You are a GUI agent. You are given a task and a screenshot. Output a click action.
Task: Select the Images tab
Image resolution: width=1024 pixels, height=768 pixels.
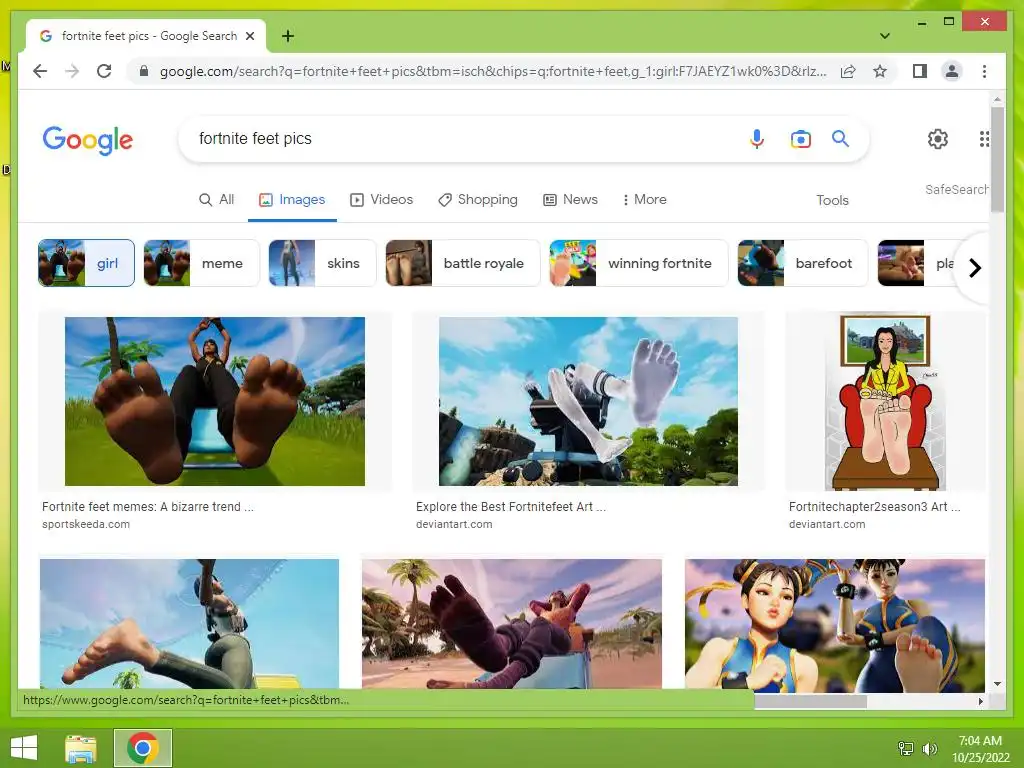tap(292, 200)
